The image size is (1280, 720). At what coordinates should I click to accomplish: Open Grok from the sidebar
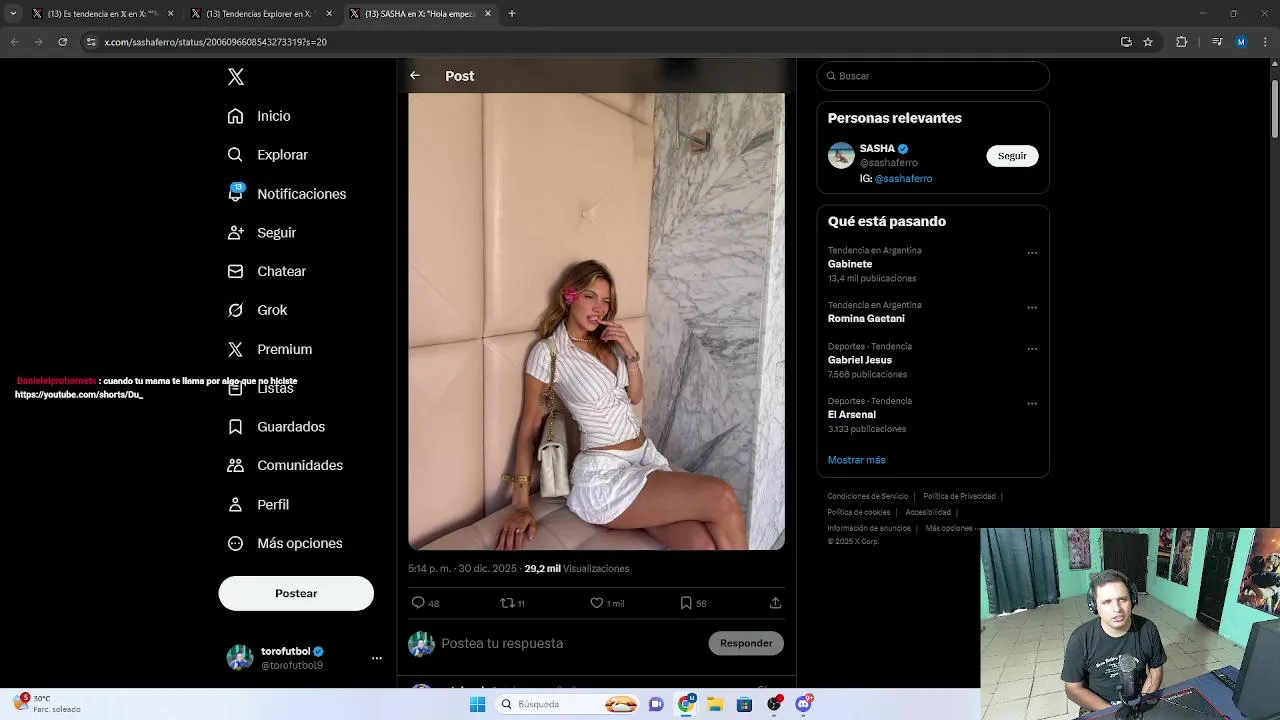point(257,310)
